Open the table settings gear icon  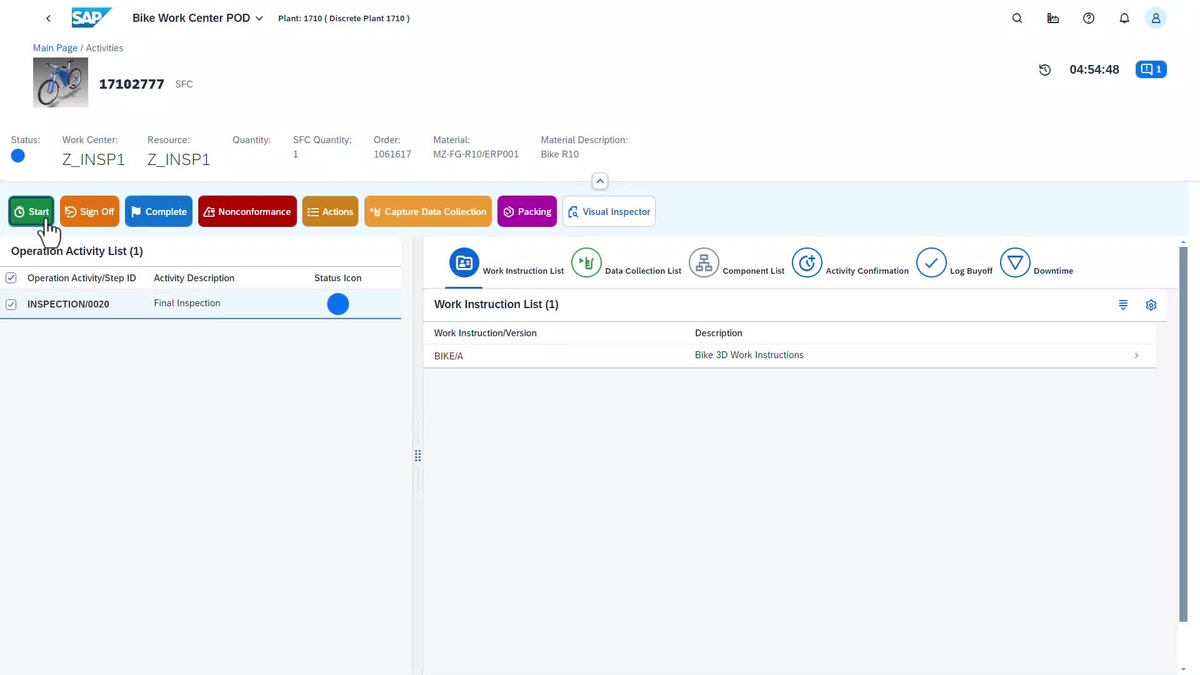(1151, 305)
